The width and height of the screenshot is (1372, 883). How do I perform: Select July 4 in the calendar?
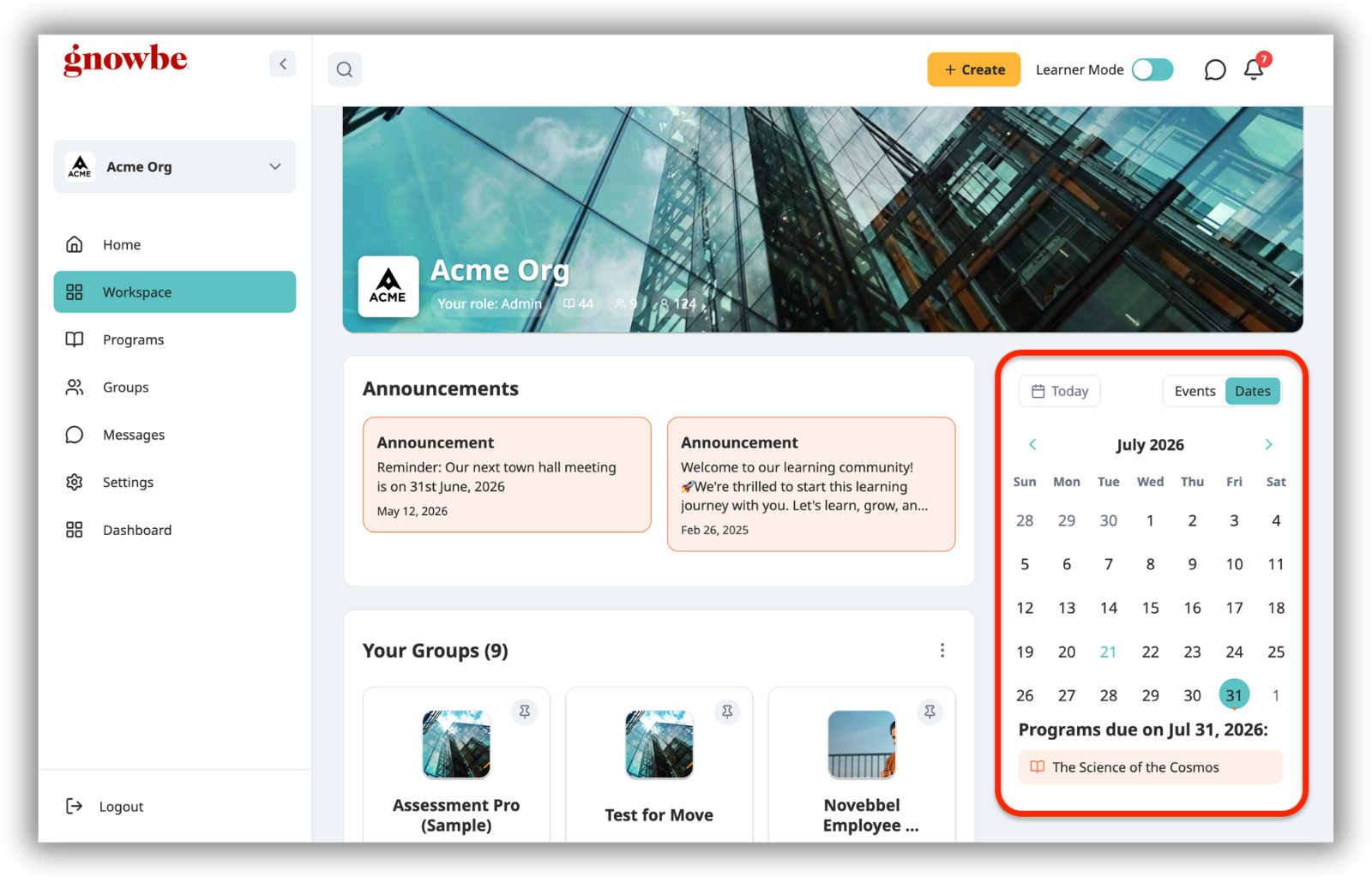click(1276, 520)
